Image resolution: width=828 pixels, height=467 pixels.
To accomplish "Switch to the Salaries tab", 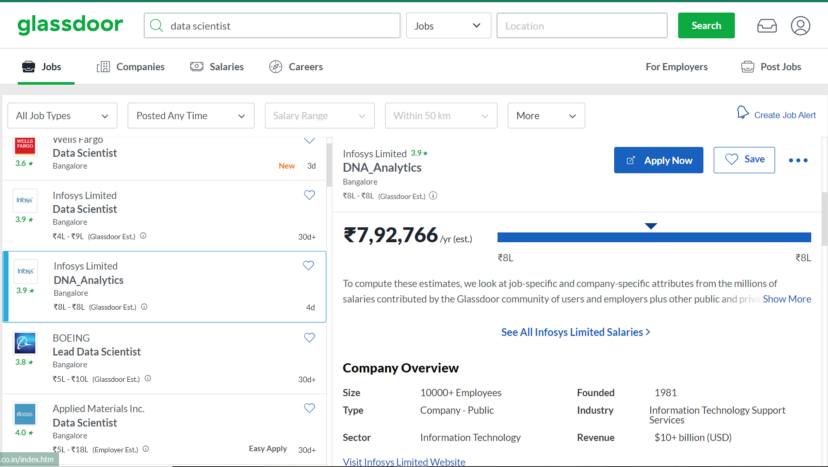I will pos(217,67).
